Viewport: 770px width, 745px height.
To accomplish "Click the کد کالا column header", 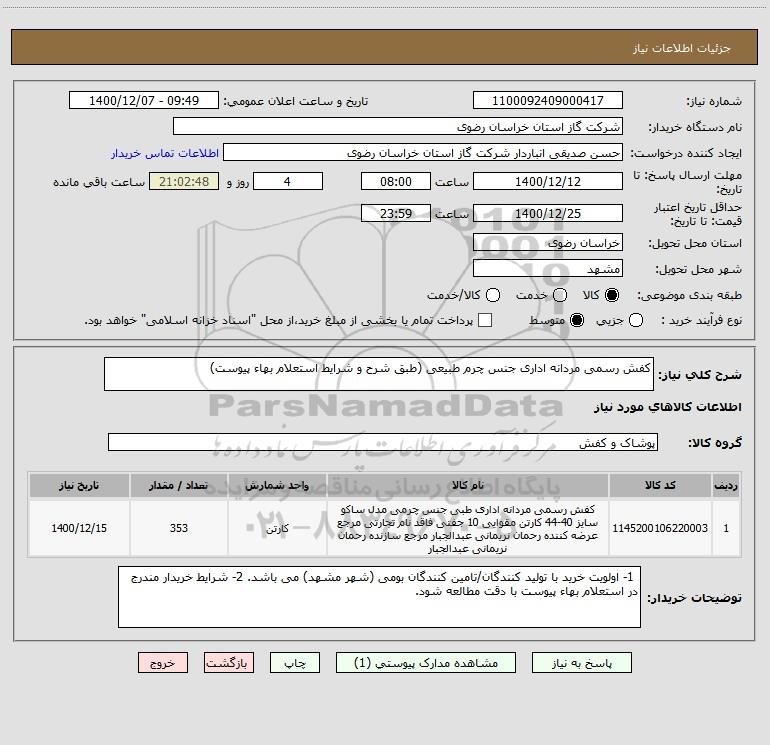I will (x=660, y=485).
